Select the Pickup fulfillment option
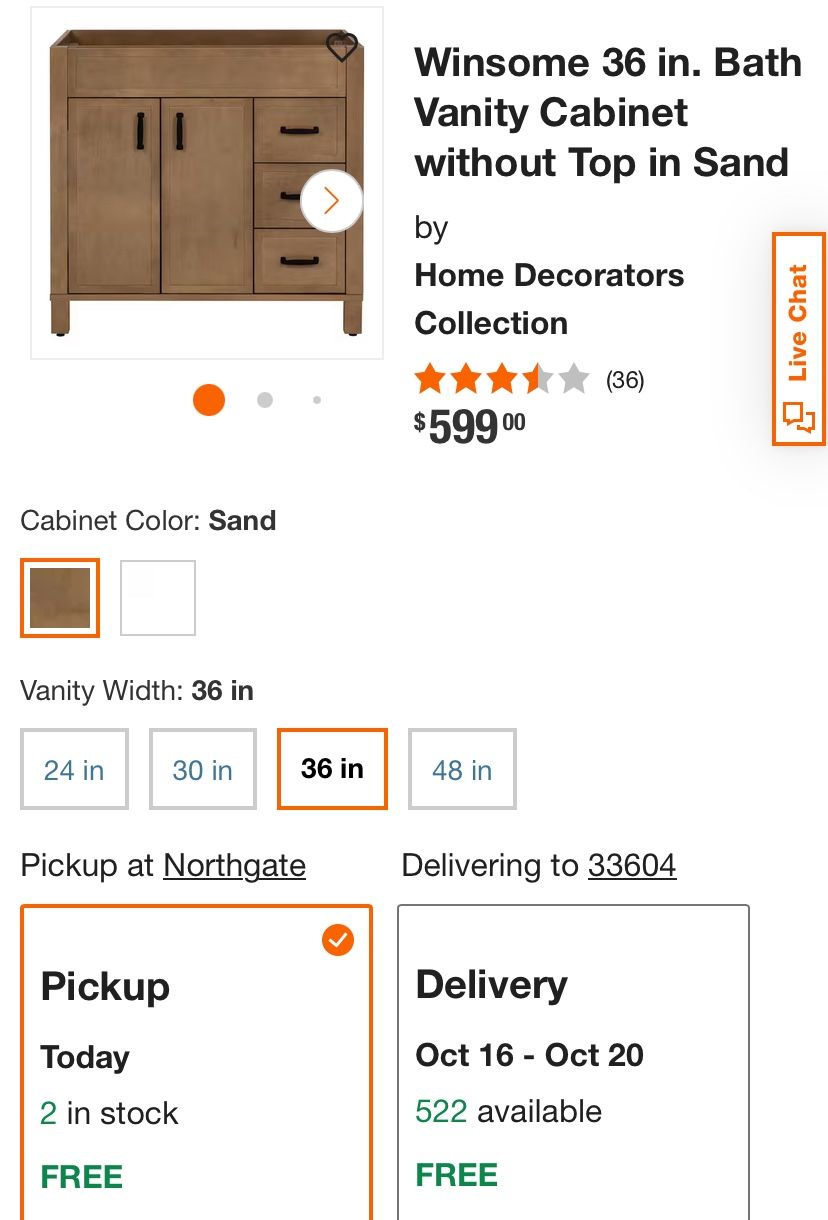This screenshot has height=1220, width=828. tap(196, 1060)
